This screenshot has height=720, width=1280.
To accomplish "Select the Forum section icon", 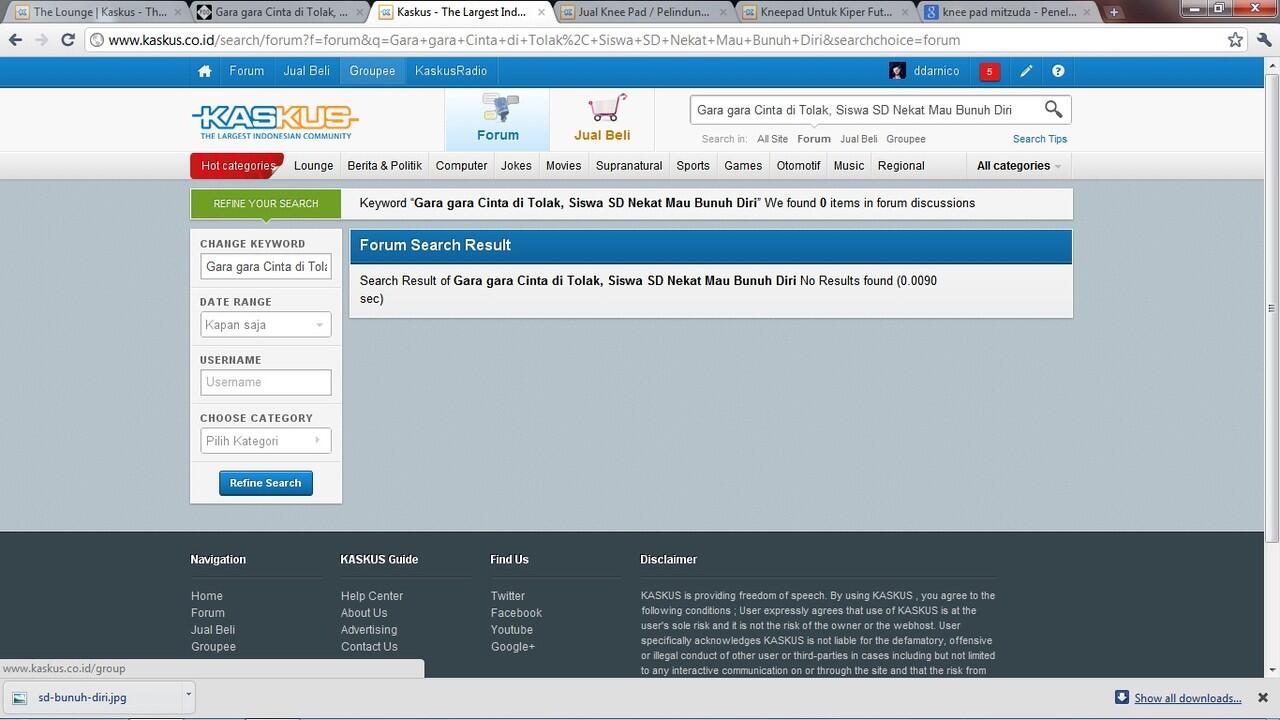I will click(497, 118).
